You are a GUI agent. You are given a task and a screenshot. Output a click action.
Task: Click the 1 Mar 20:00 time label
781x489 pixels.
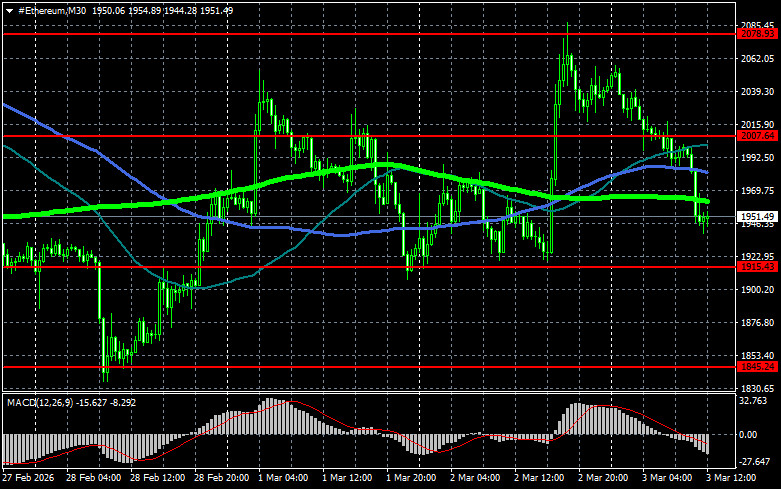(x=411, y=478)
